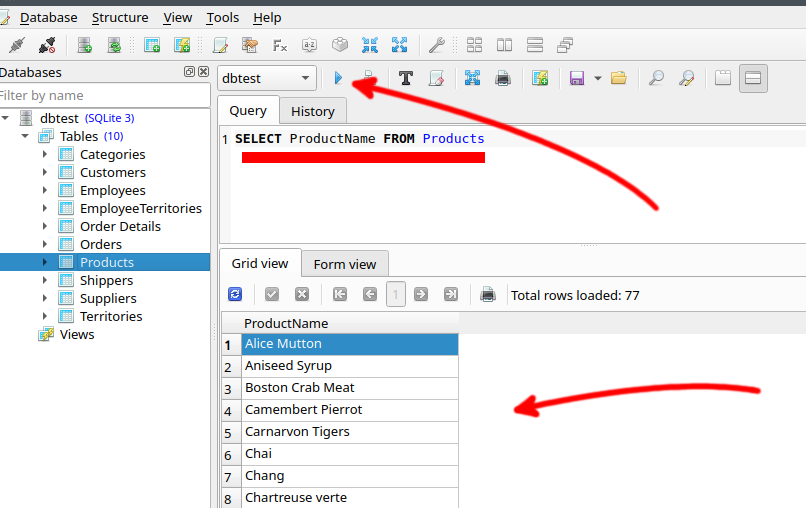The width and height of the screenshot is (806, 508).
Task: Click the Save SQL to file icon
Action: (576, 78)
